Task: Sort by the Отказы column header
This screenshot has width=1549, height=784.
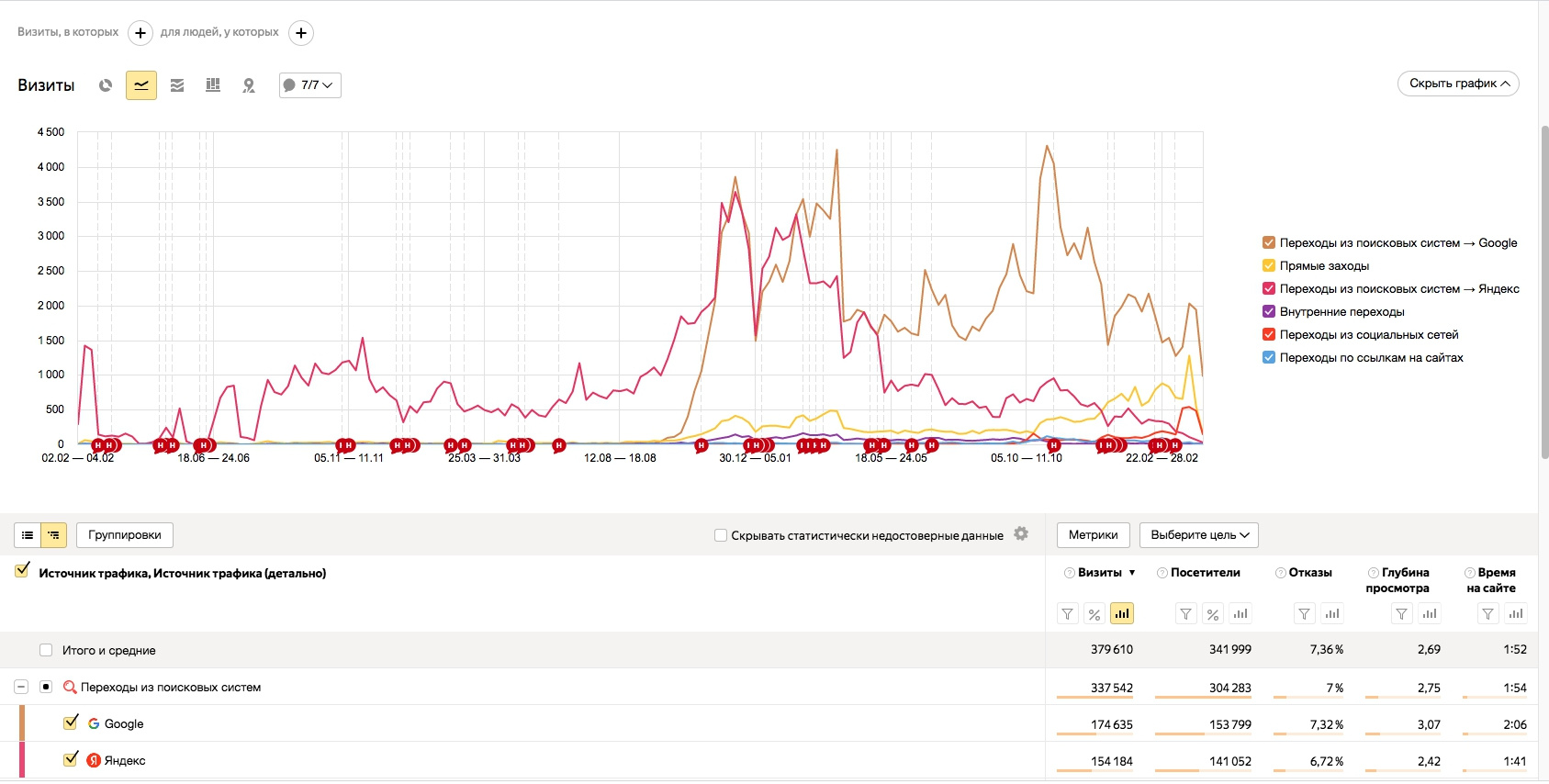Action: point(1309,573)
